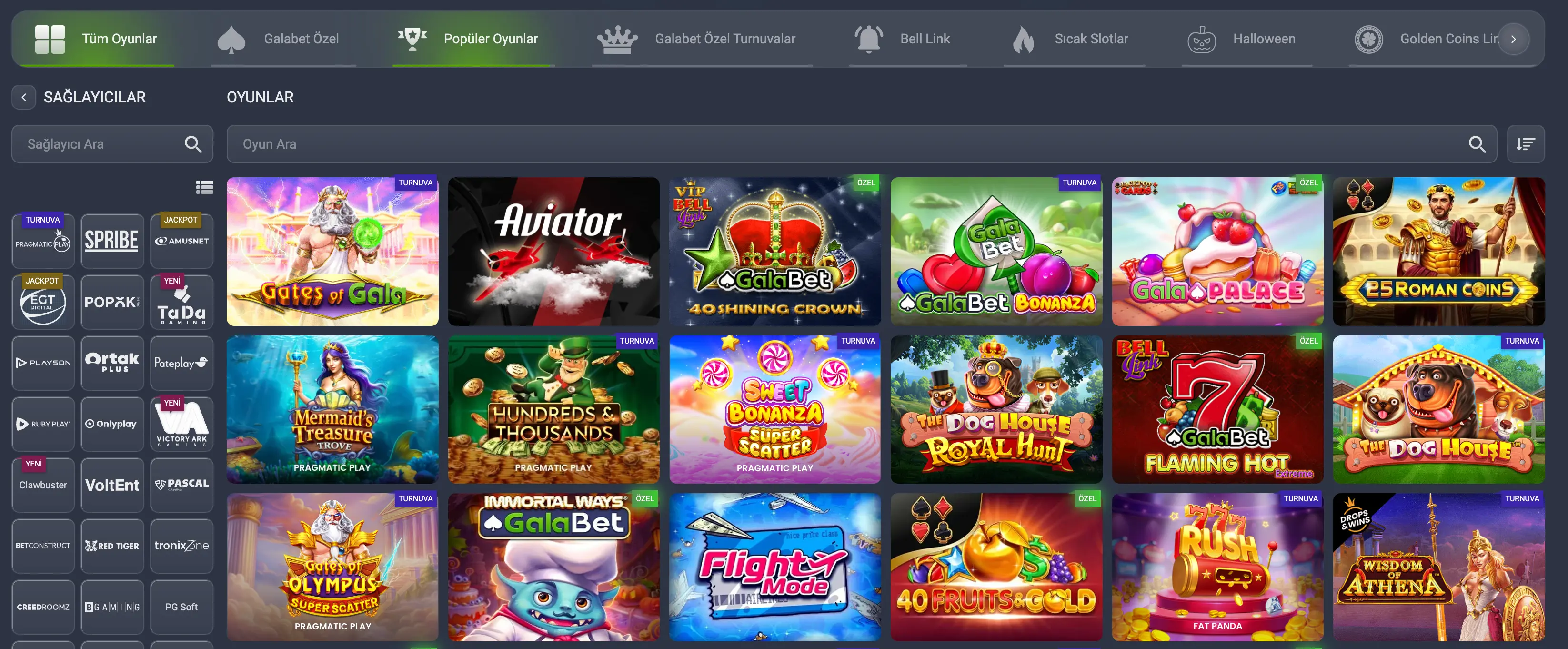Open the Sweet Bonanza Super Scatter game

click(775, 410)
